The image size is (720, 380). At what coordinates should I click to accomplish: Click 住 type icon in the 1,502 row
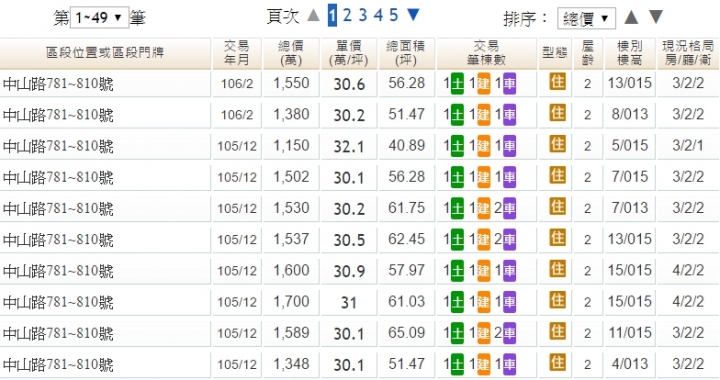(557, 176)
